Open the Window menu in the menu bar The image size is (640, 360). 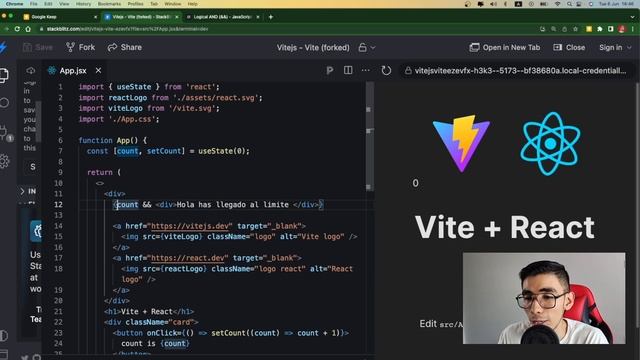point(173,4)
